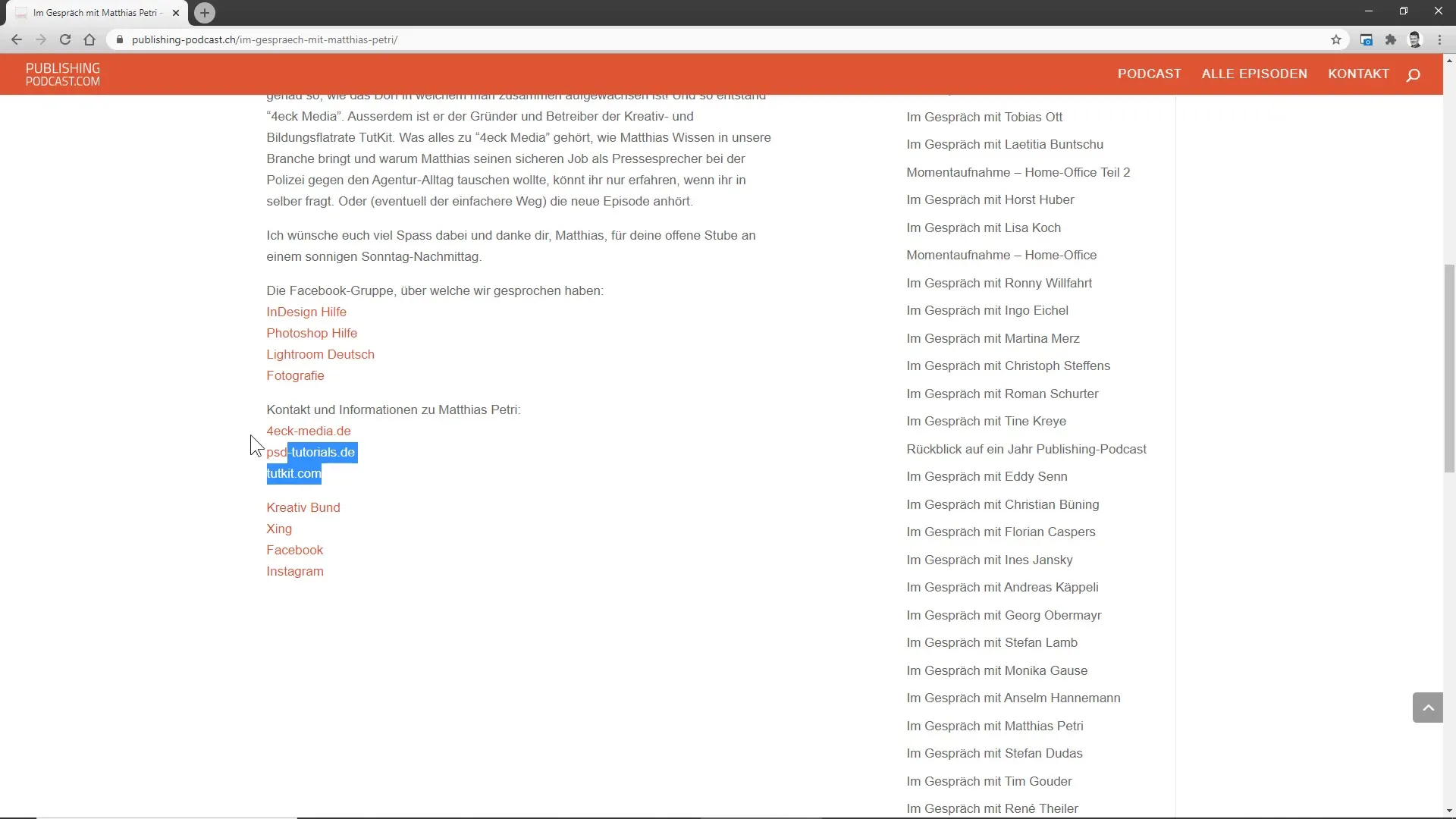Open episode Im Gespräch mit Martina Merz
Viewport: 1456px width, 819px height.
click(993, 338)
